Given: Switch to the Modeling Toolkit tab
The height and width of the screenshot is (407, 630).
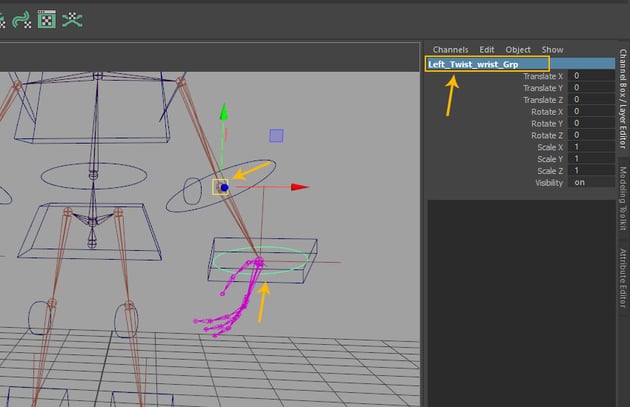Looking at the screenshot, I should 621,201.
